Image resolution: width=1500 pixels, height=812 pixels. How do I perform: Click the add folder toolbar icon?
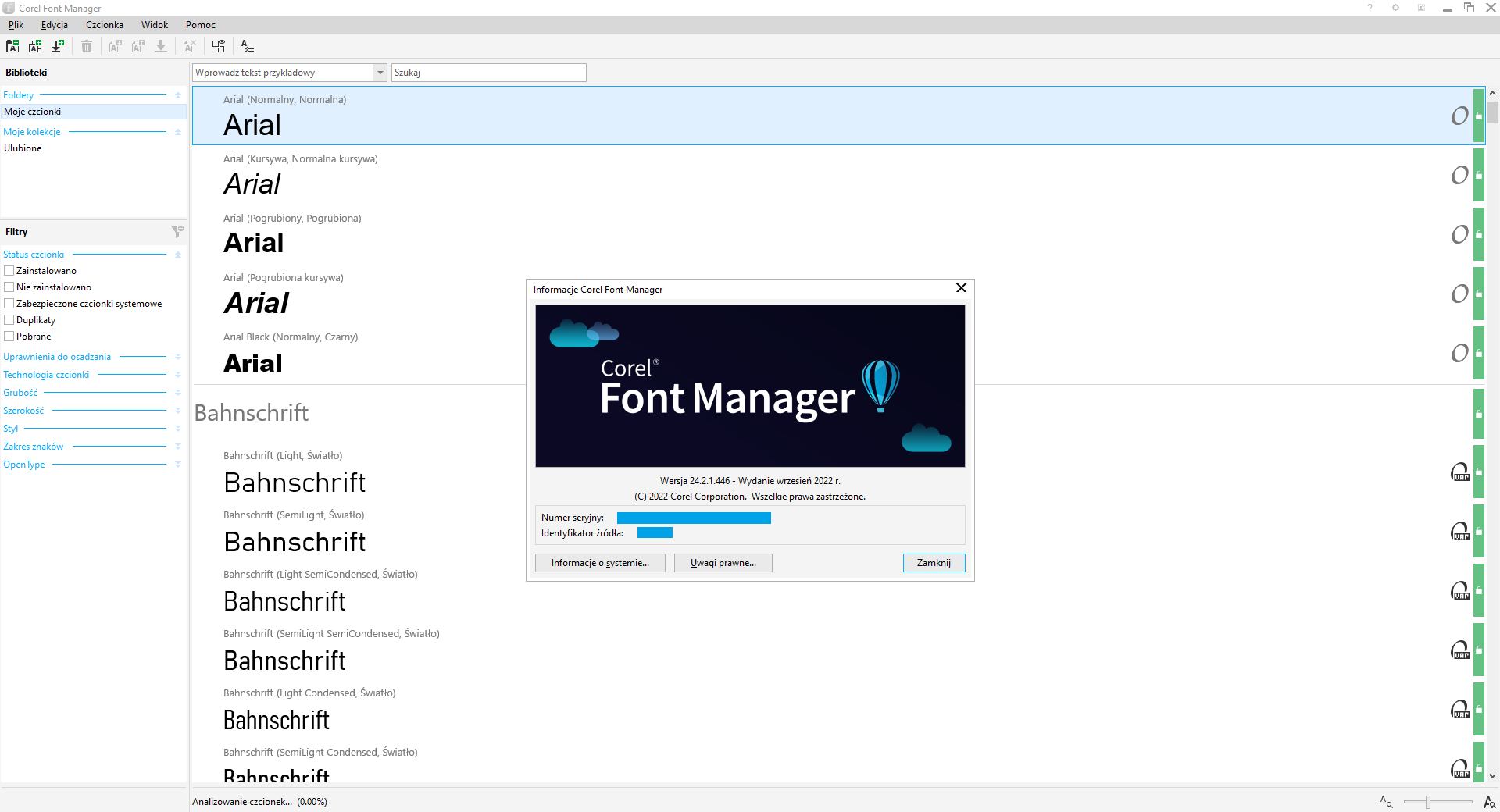pos(12,47)
